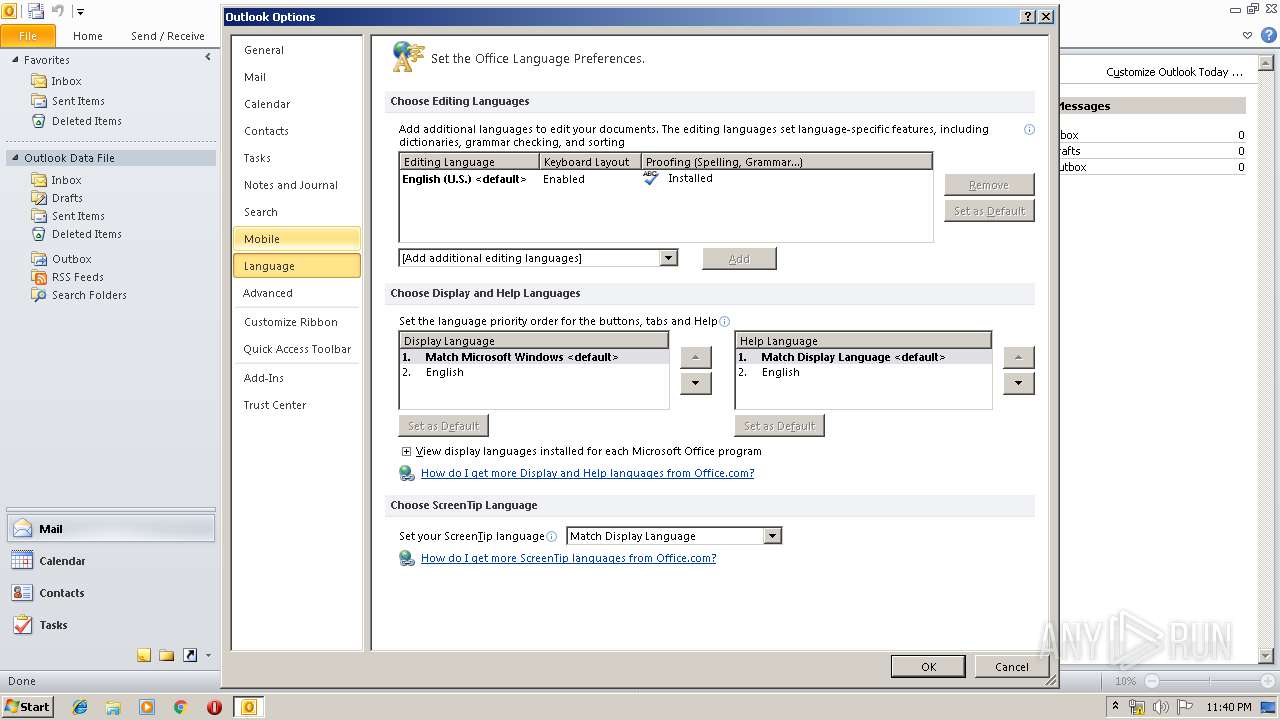The height and width of the screenshot is (720, 1280).
Task: Select English (U.S.) editing language row
Action: (666, 179)
